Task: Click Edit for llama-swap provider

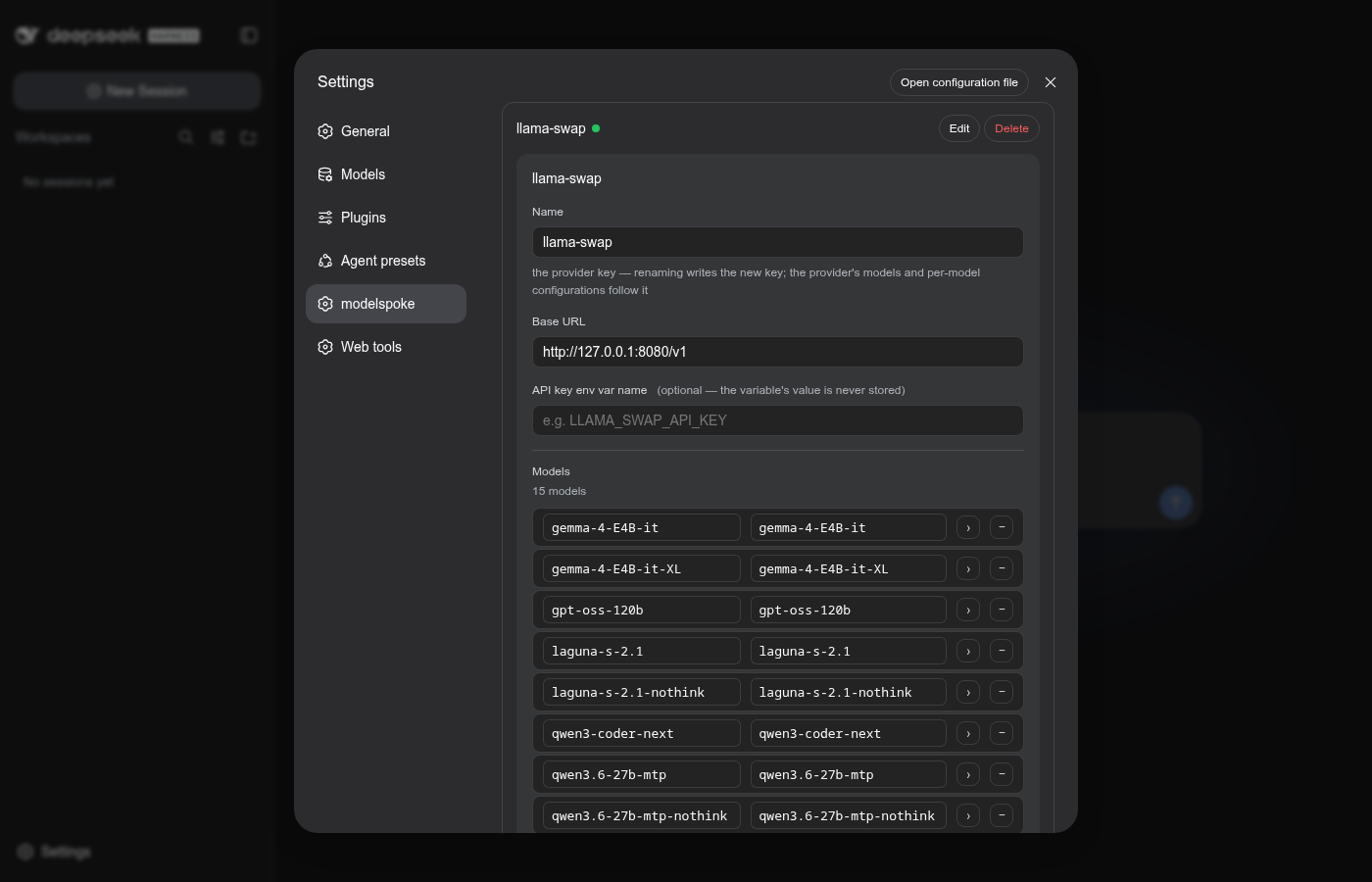Action: [x=959, y=128]
